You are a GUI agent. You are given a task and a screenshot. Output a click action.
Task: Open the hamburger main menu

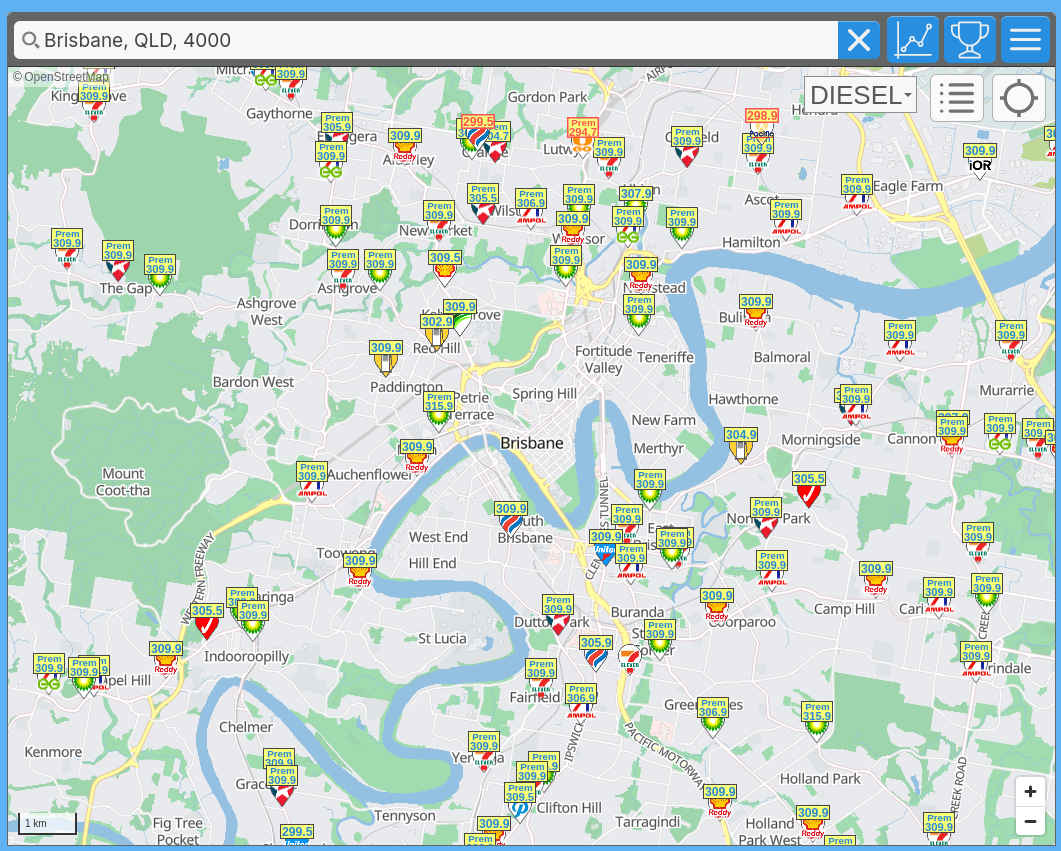pyautogui.click(x=1025, y=40)
